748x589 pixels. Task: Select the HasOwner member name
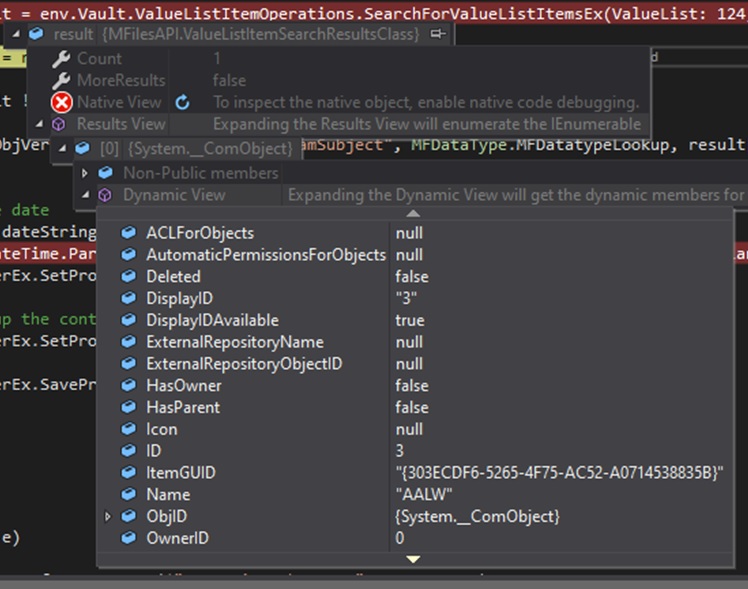(x=184, y=385)
